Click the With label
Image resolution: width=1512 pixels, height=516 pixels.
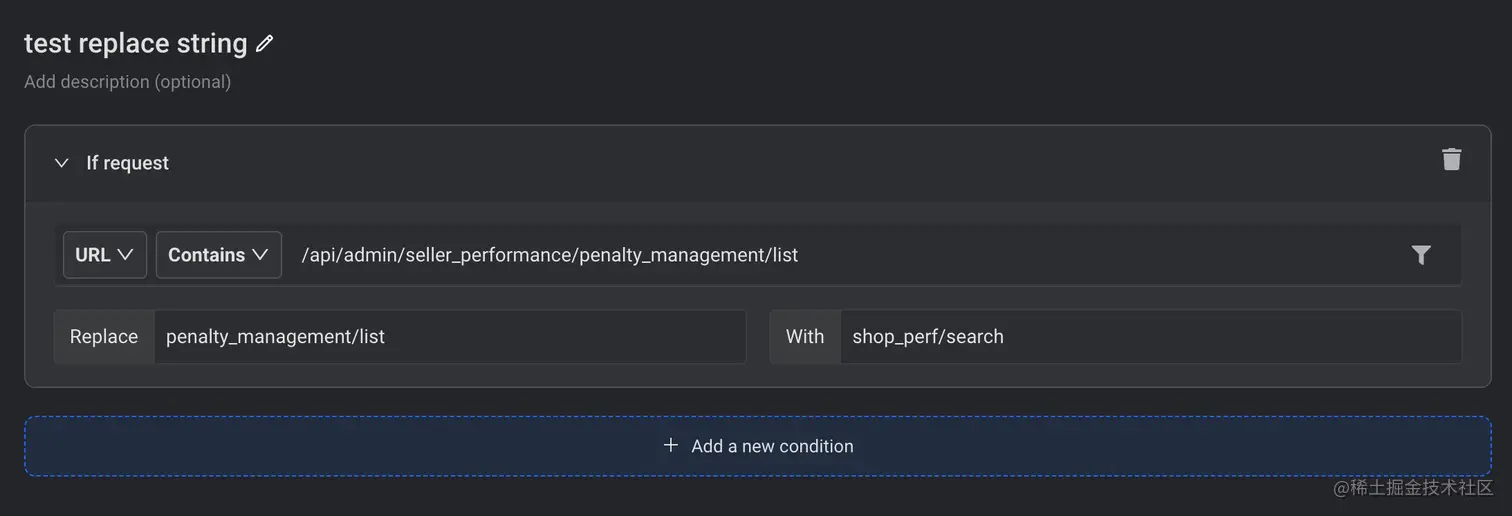[x=805, y=337]
